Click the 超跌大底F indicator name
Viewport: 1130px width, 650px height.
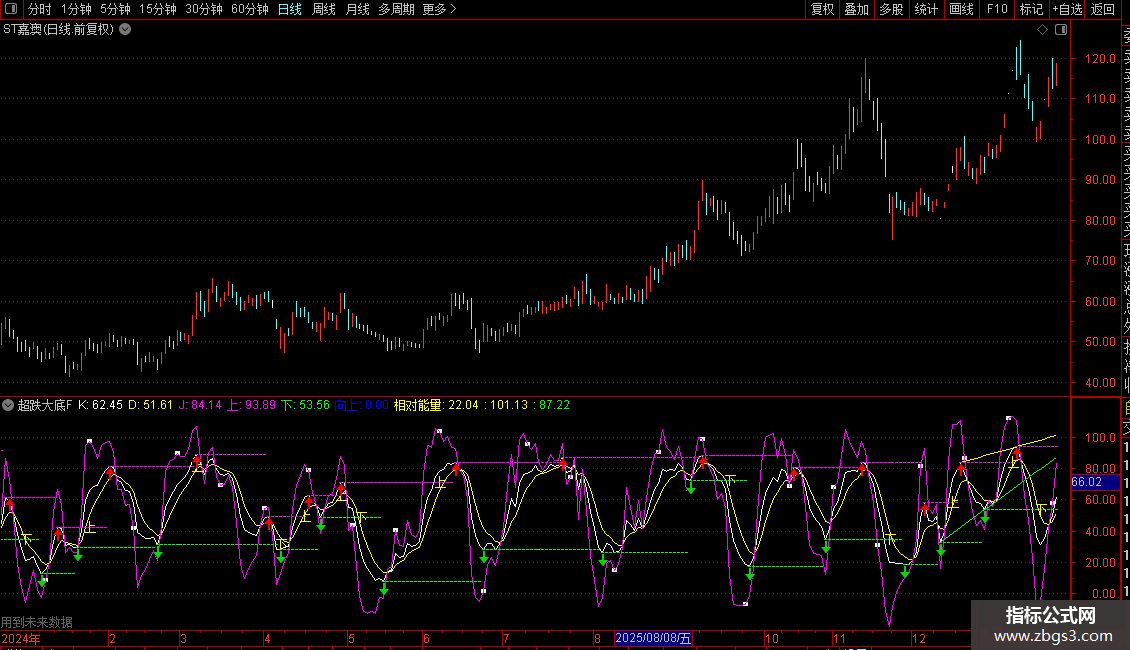coord(45,405)
